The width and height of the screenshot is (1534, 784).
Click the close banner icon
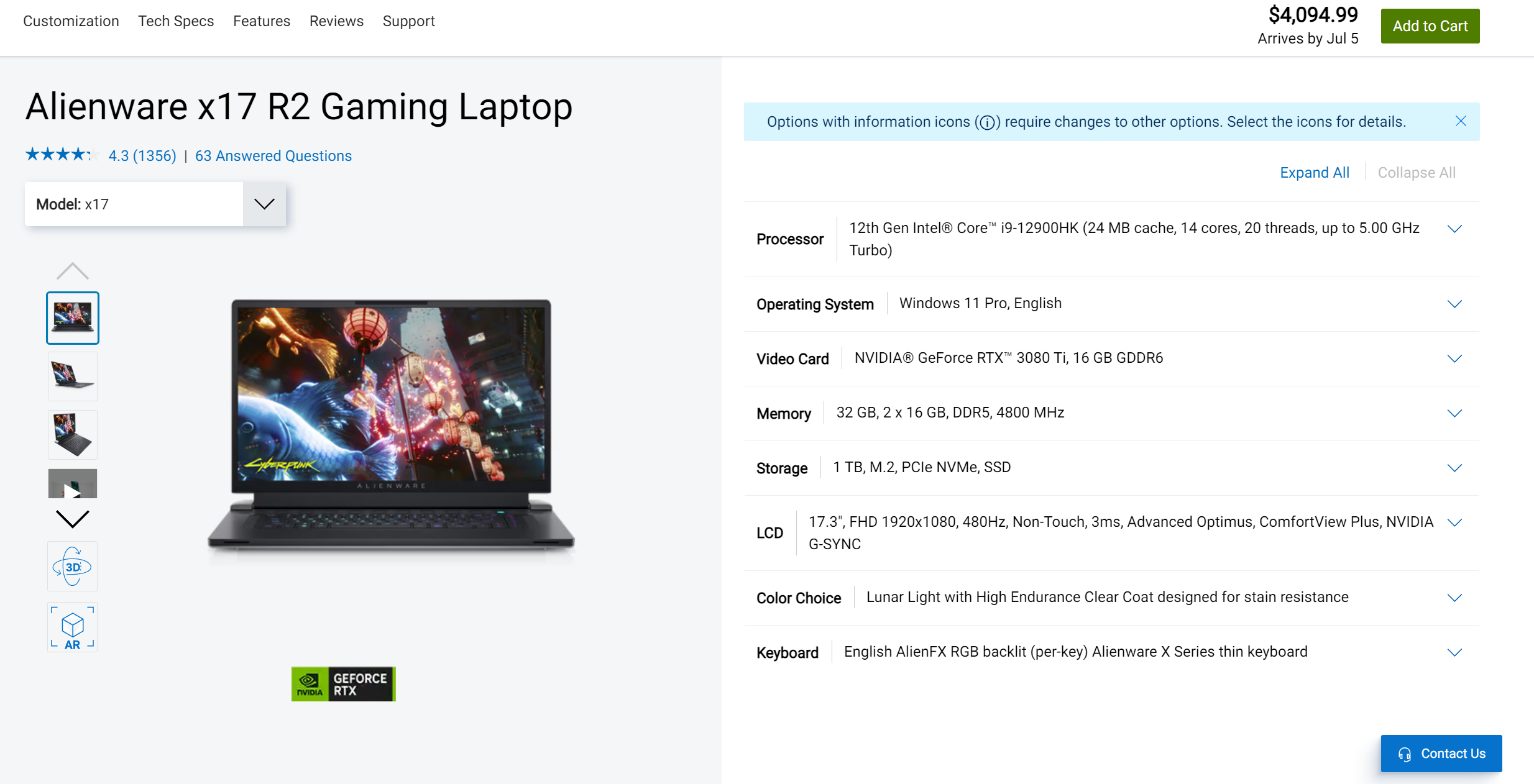[x=1461, y=121]
